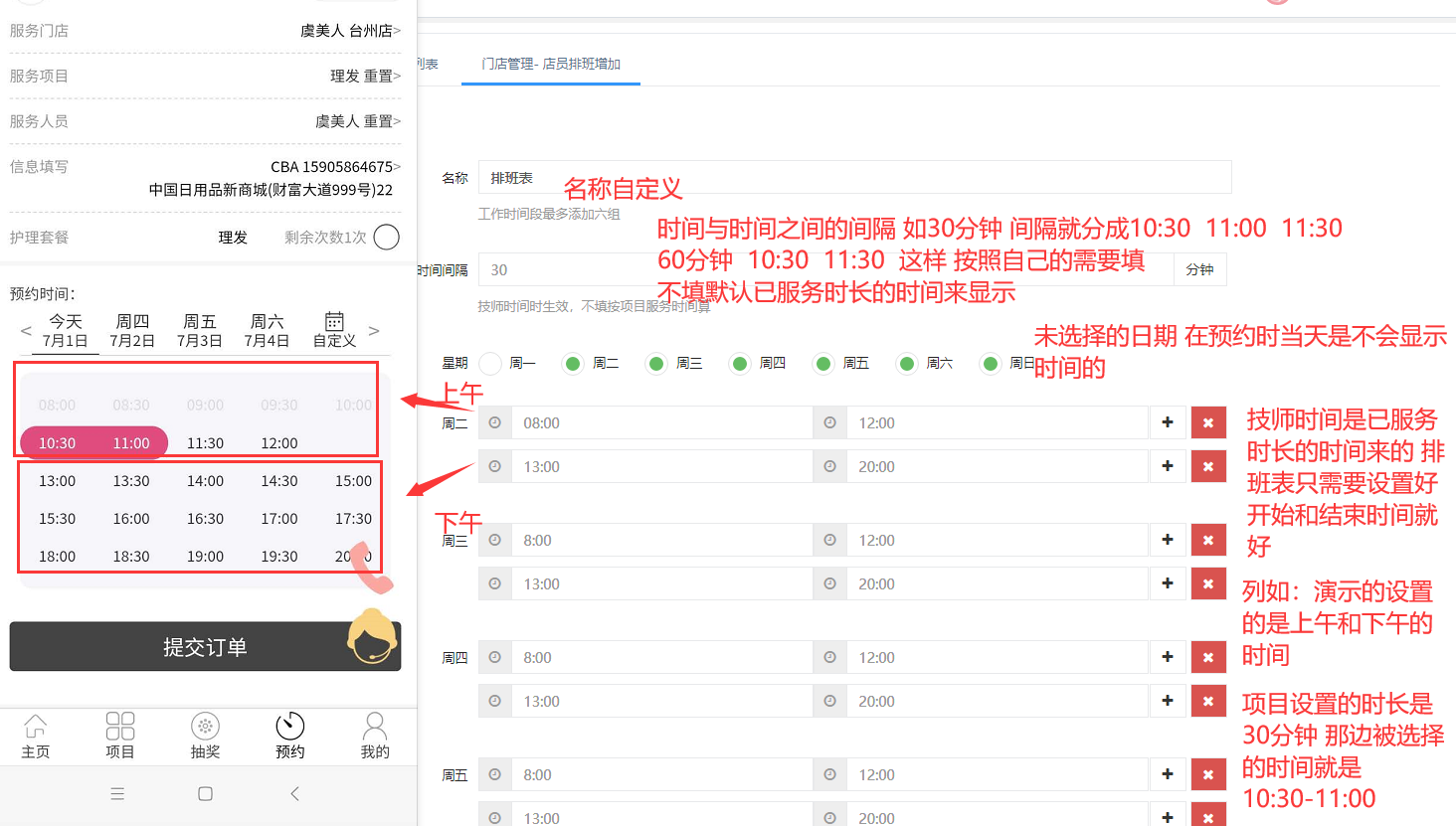Tap the Android recent apps menu icon
The width and height of the screenshot is (1456, 826).
point(117,794)
